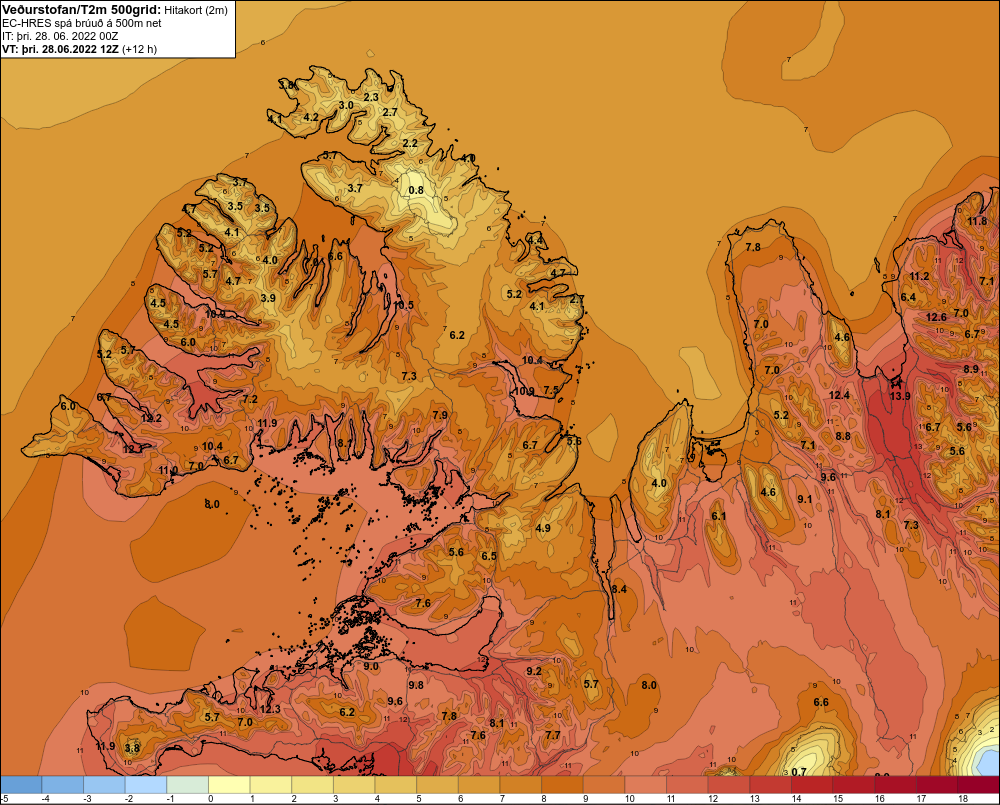Click the temperature value "3.0"
Screen dimensions: 1000x805
[346, 105]
